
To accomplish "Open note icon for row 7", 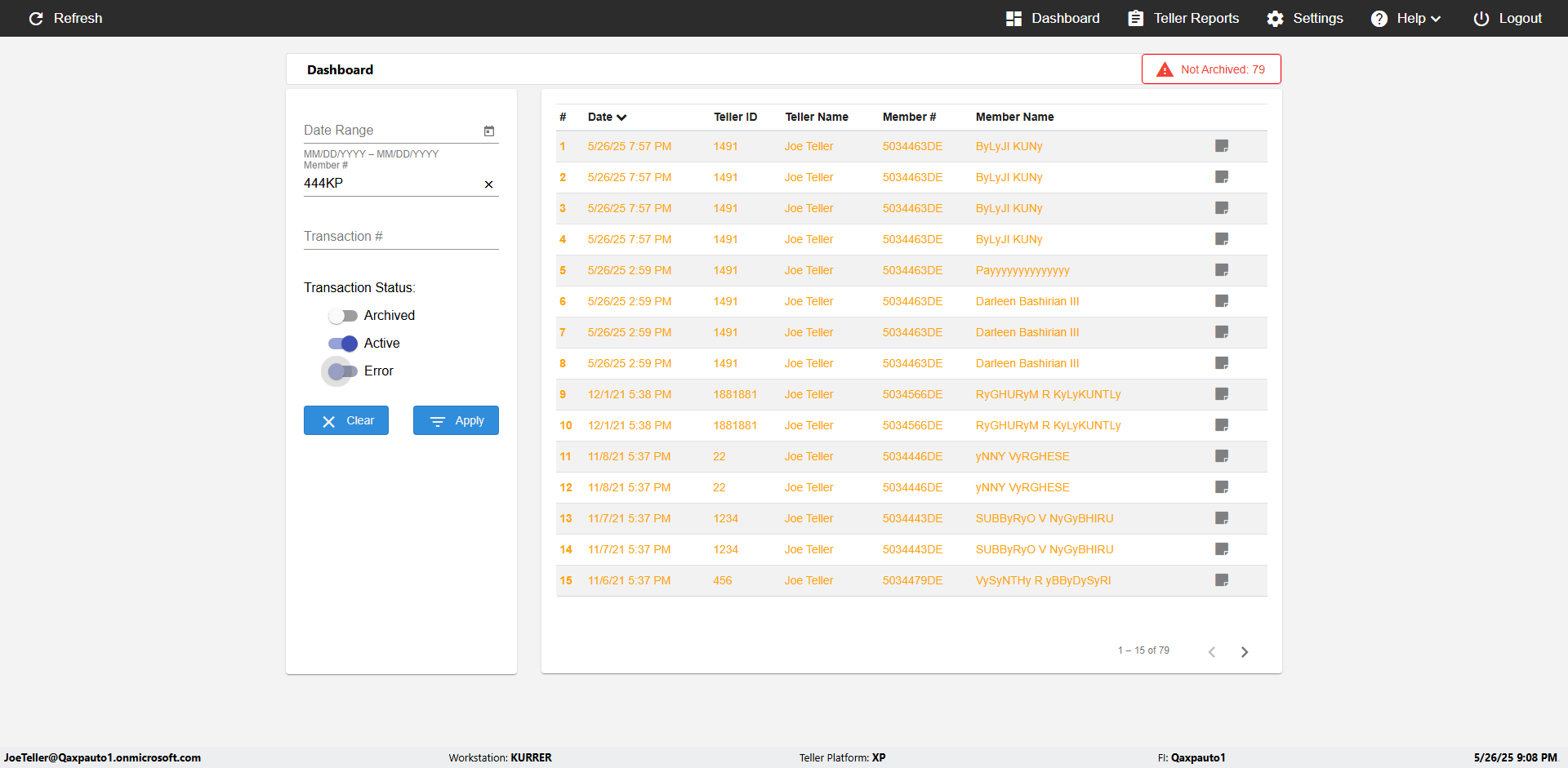I will (x=1222, y=332).
